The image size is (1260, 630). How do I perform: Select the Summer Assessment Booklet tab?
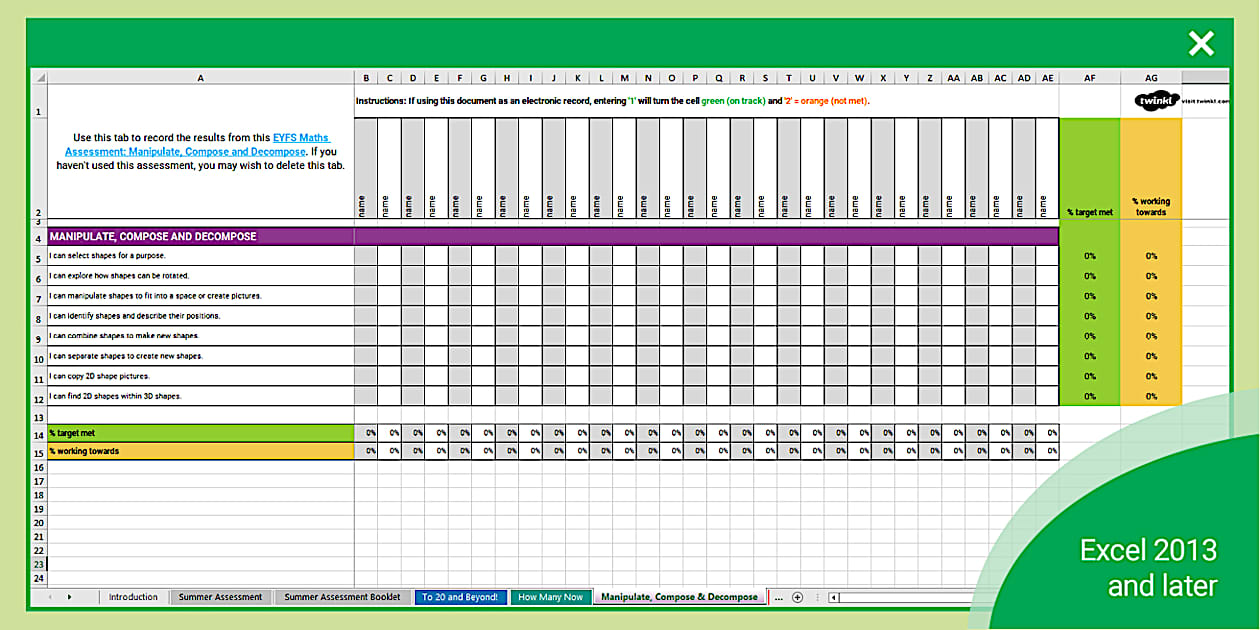coord(343,596)
